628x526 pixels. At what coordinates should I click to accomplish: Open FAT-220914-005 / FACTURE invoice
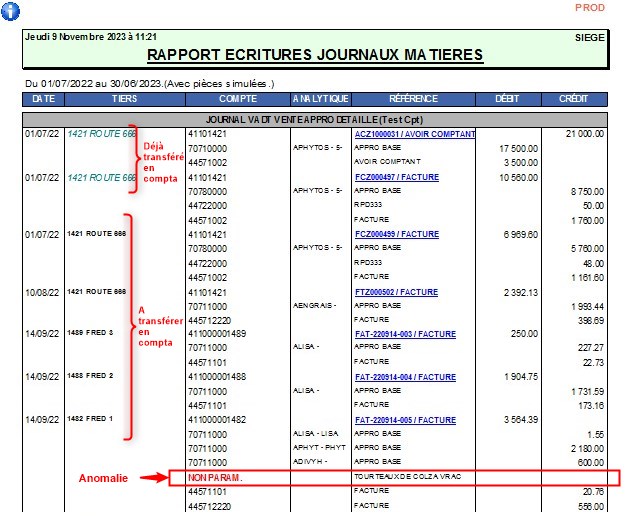click(x=405, y=420)
